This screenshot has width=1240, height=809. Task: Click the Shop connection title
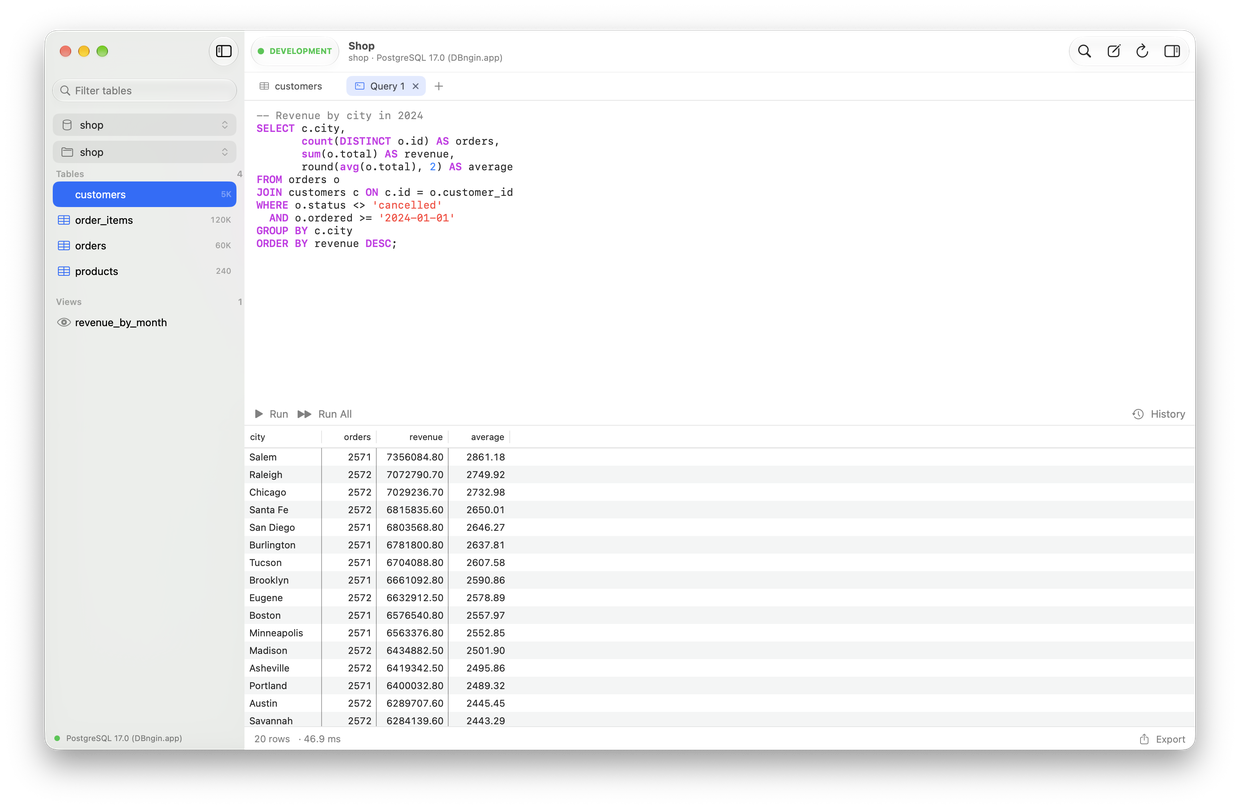coord(361,46)
